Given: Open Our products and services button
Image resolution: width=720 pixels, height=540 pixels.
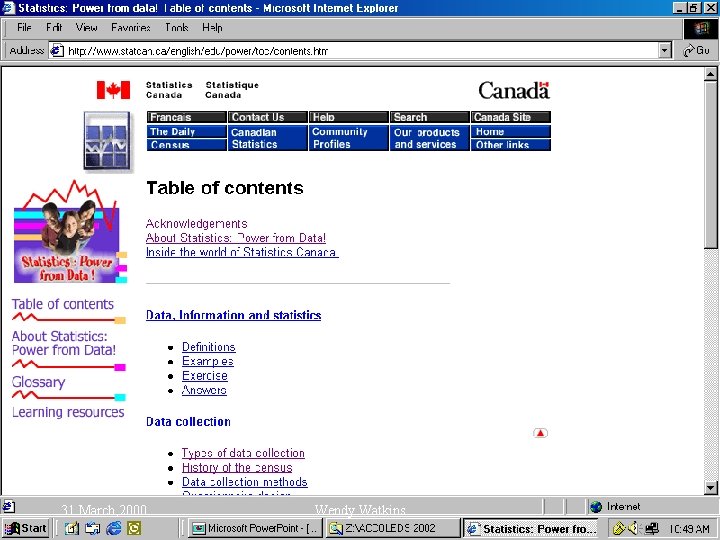Looking at the screenshot, I should [429, 138].
